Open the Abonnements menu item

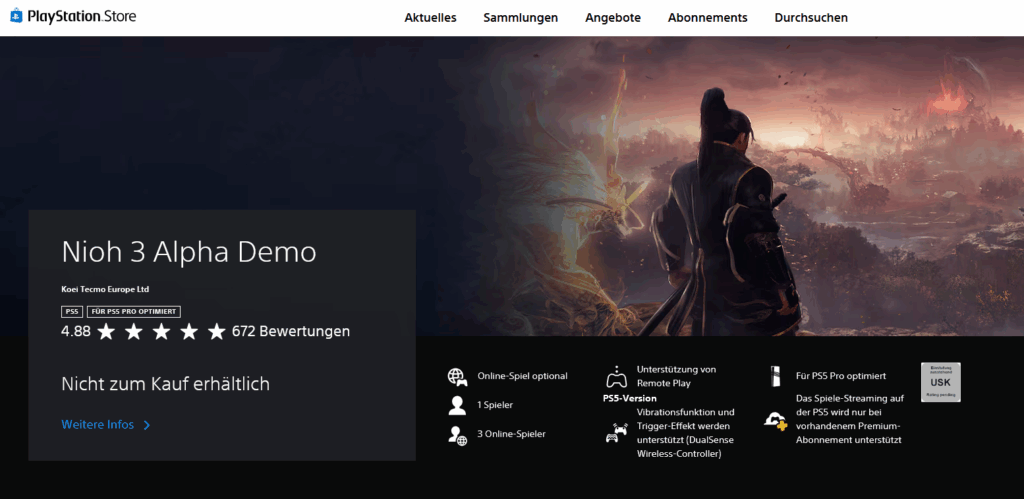click(707, 18)
